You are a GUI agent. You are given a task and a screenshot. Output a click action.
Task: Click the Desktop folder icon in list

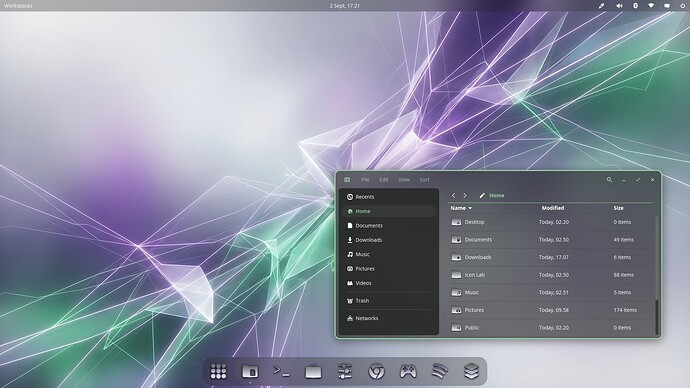[x=456, y=222]
